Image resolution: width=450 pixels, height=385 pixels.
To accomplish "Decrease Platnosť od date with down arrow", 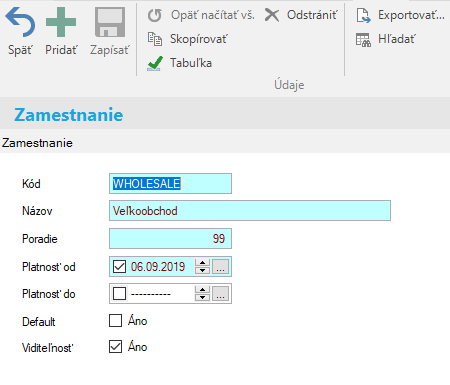I will (202, 270).
